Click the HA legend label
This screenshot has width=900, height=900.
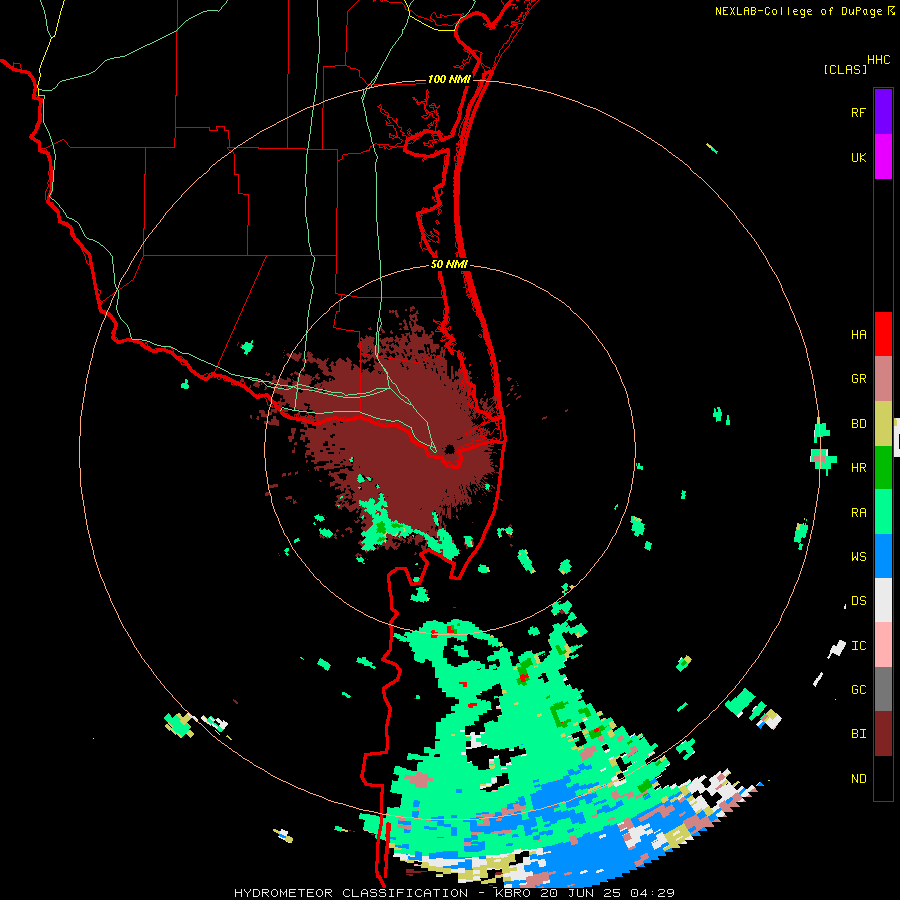[x=858, y=335]
